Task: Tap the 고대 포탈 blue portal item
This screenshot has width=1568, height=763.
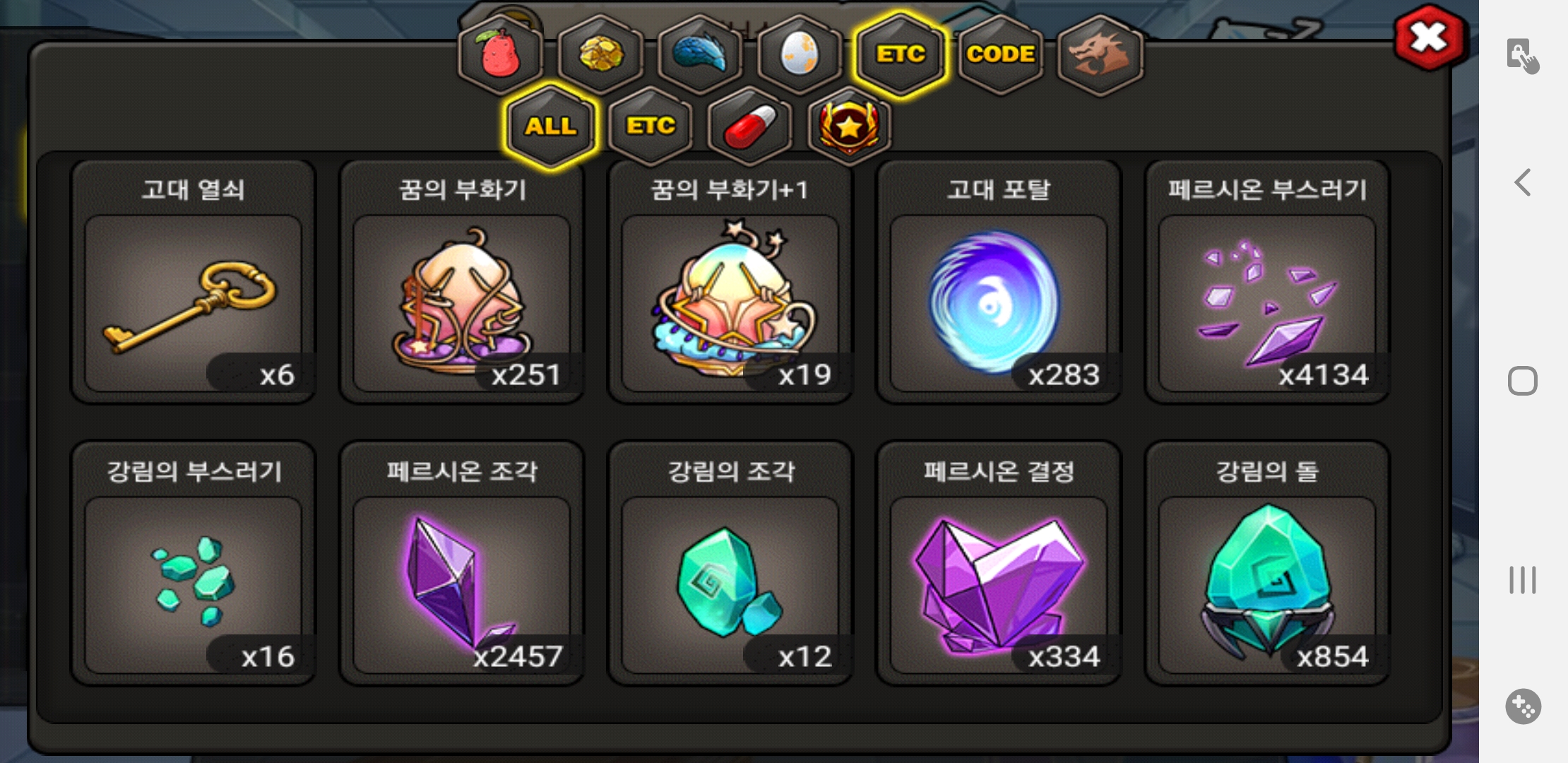Action: tap(998, 282)
